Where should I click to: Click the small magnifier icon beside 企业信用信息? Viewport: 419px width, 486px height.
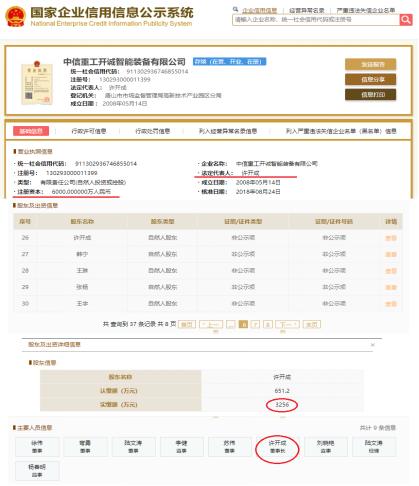(x=235, y=10)
